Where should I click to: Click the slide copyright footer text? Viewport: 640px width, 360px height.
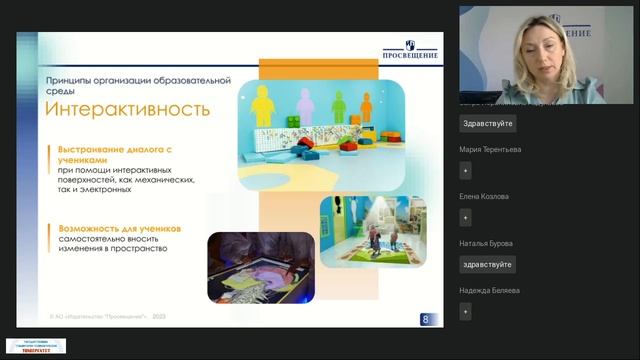[x=108, y=316]
